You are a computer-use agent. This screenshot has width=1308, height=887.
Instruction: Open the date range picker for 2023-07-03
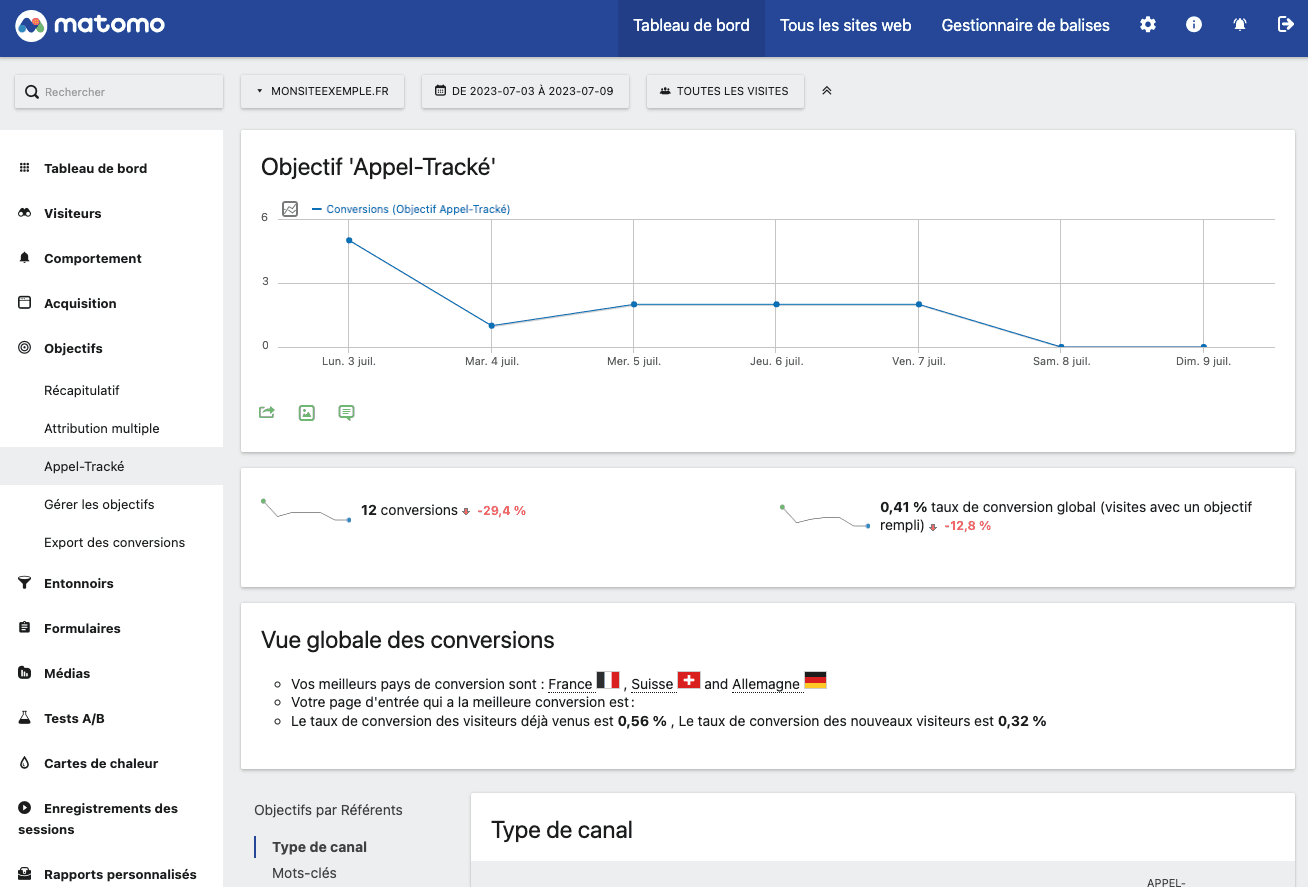click(525, 91)
